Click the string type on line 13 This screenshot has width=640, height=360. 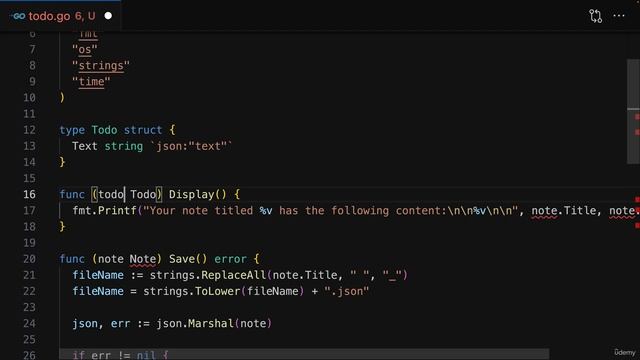124,146
